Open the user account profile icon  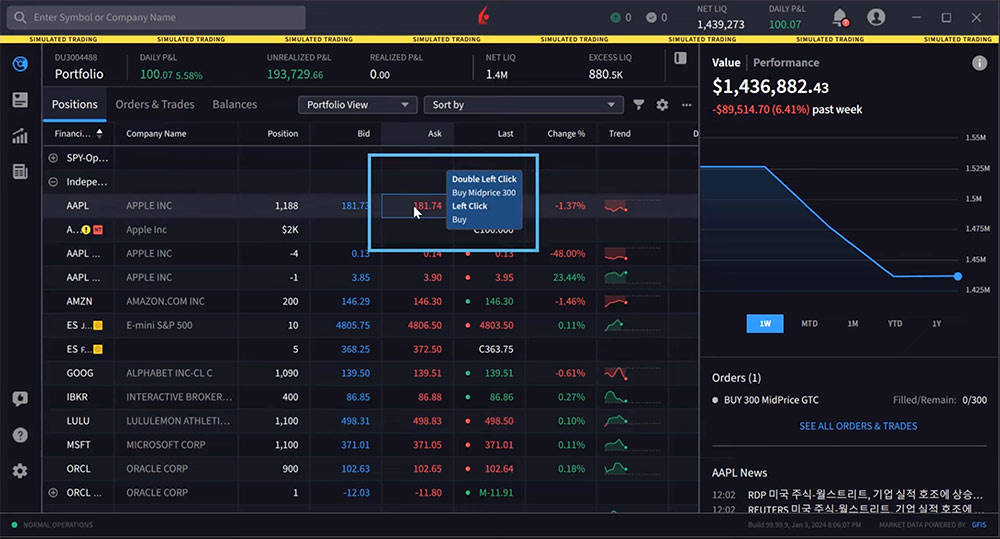tap(876, 17)
